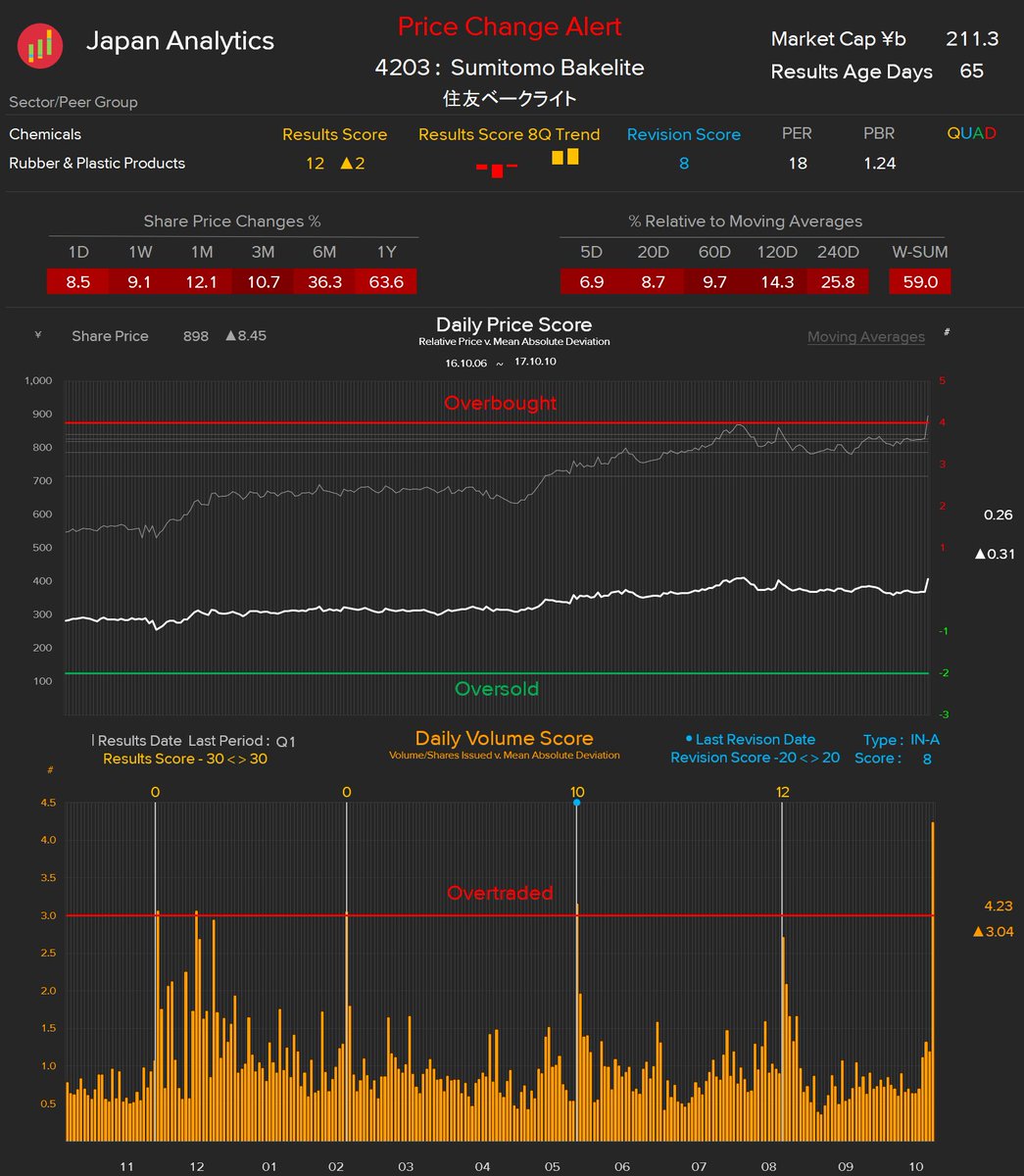Viewport: 1024px width, 1176px height.
Task: Click the % Relative to Moving Averages heading
Action: point(746,221)
